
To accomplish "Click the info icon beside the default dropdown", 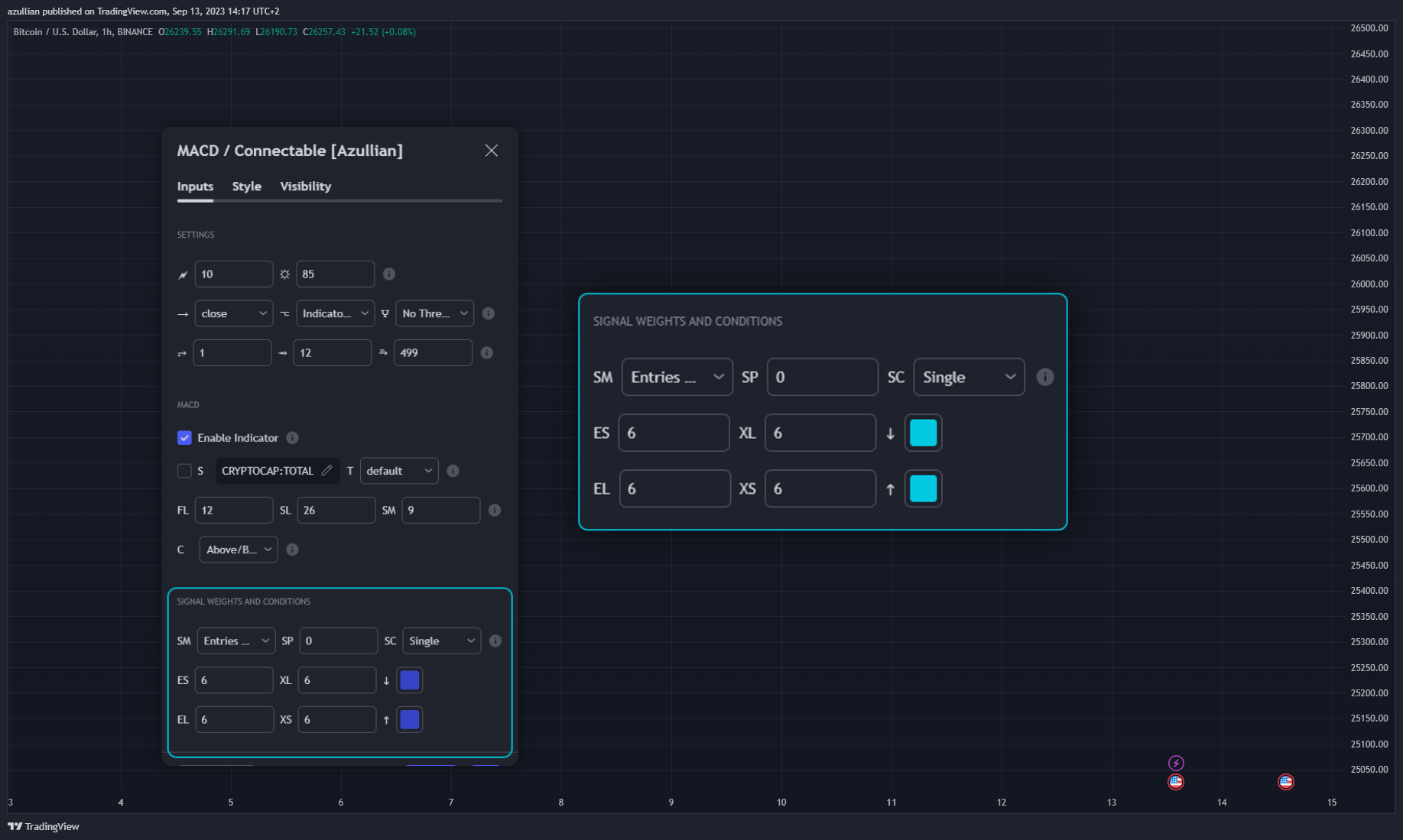I will click(453, 471).
